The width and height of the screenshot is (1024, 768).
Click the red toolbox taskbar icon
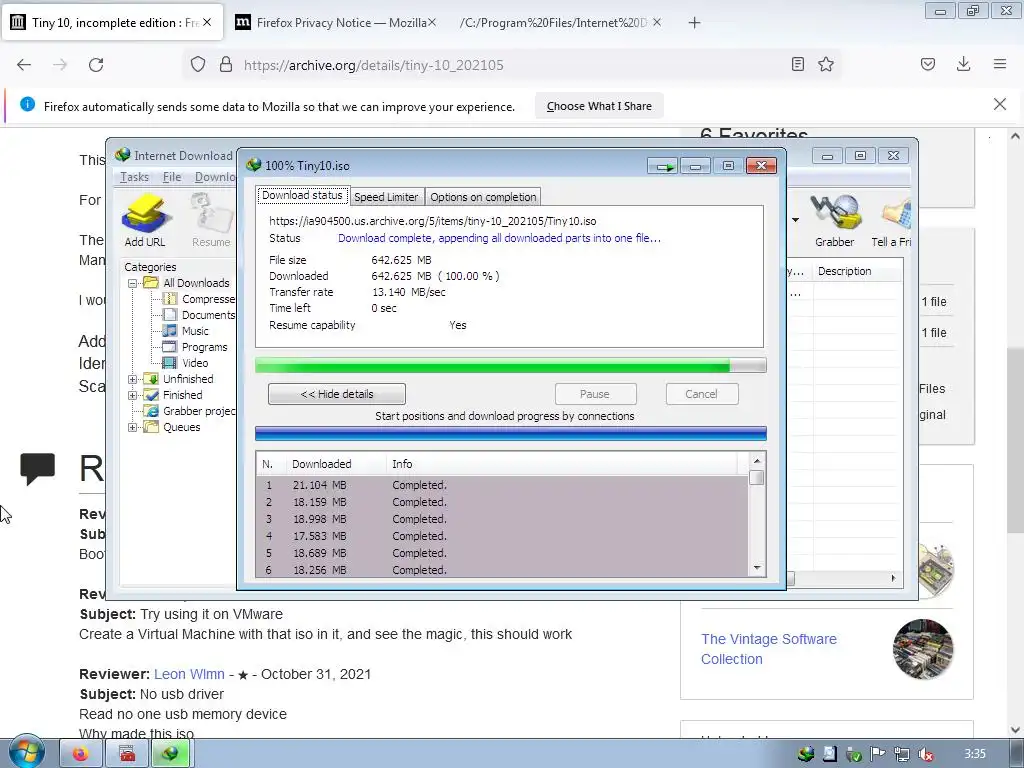[x=127, y=754]
